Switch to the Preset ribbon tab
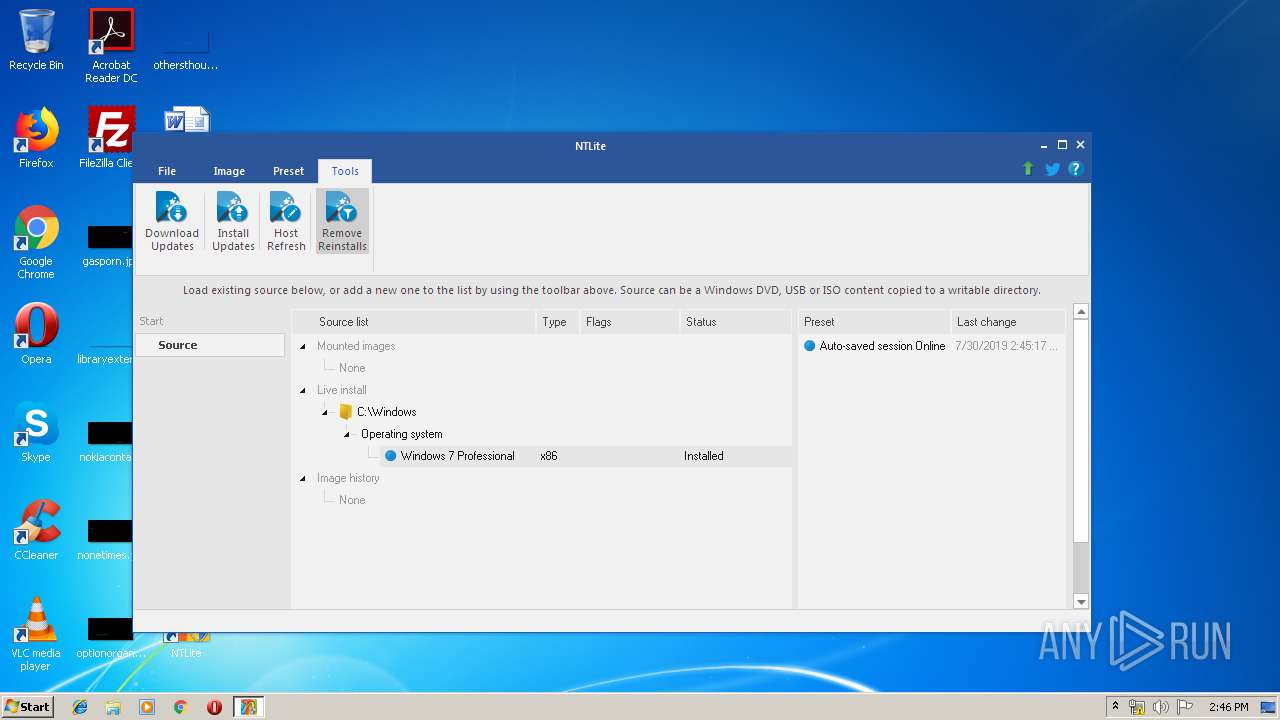The height and width of the screenshot is (720, 1280). coord(289,171)
